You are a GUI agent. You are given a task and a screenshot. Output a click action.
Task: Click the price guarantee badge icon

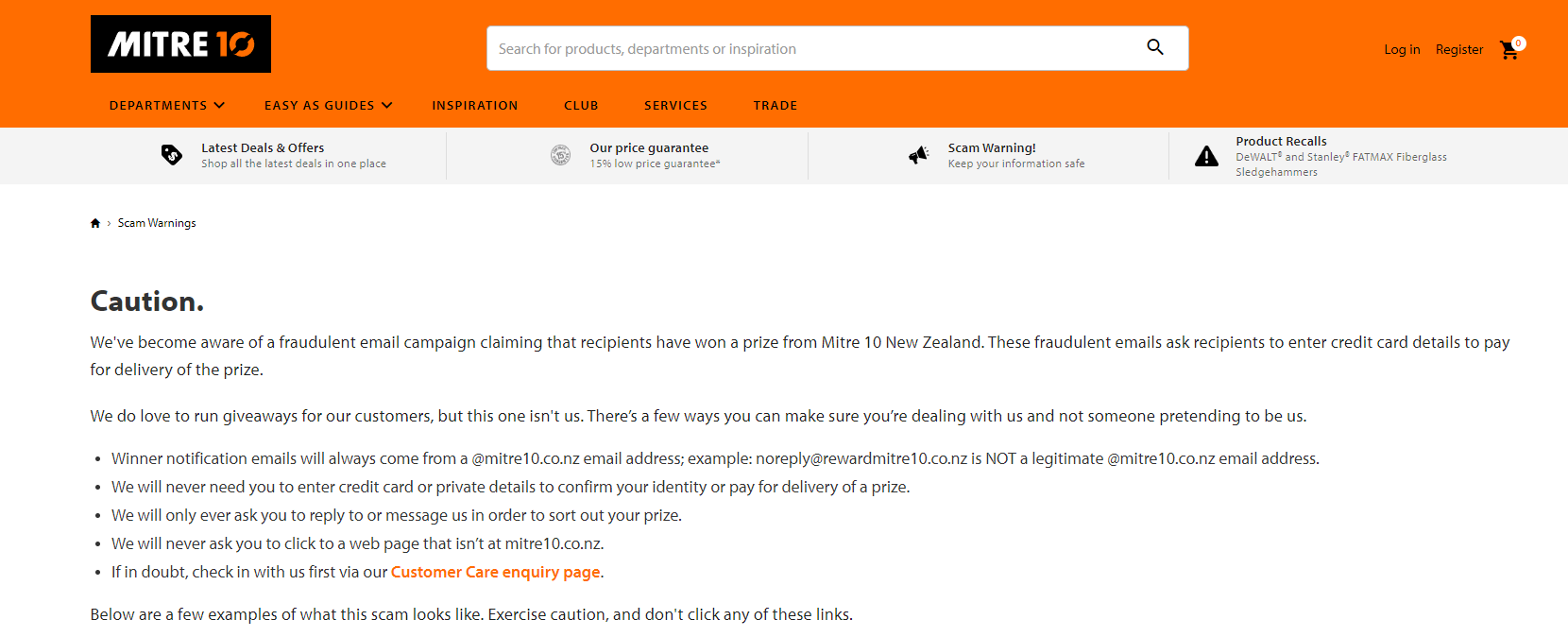coord(561,155)
